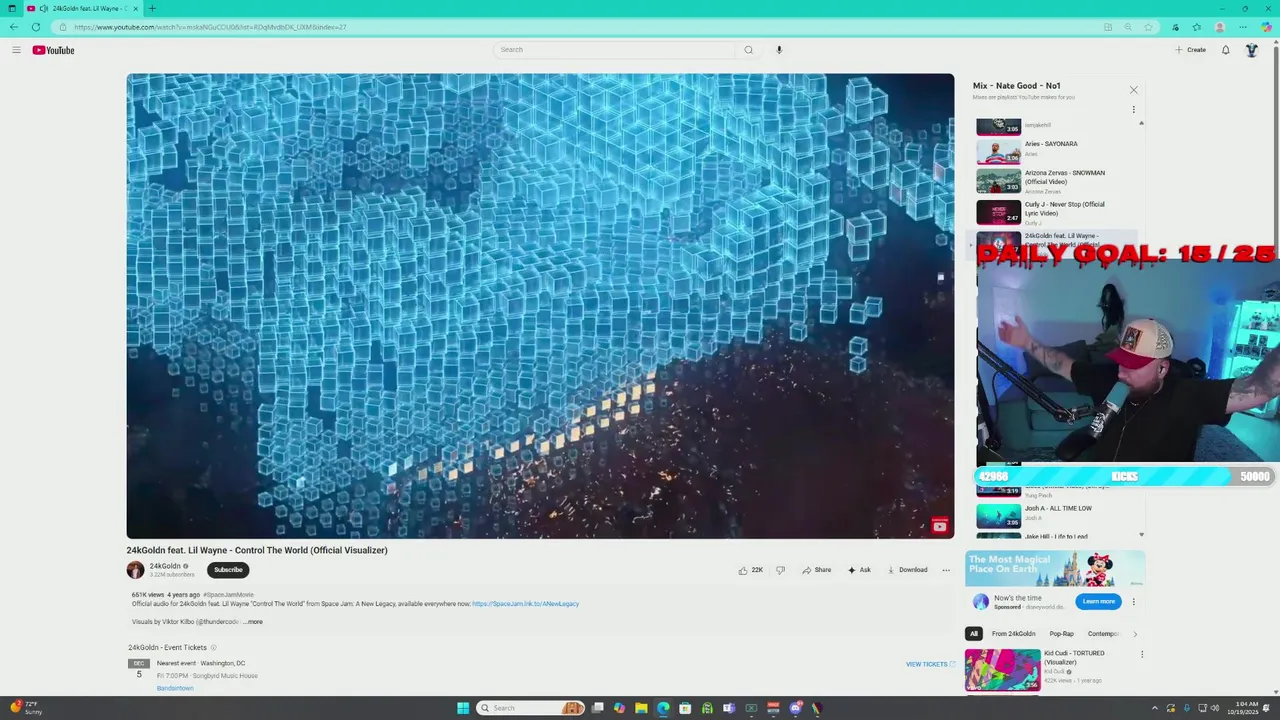Expand the description with ...more
This screenshot has width=1280, height=720.
(253, 622)
